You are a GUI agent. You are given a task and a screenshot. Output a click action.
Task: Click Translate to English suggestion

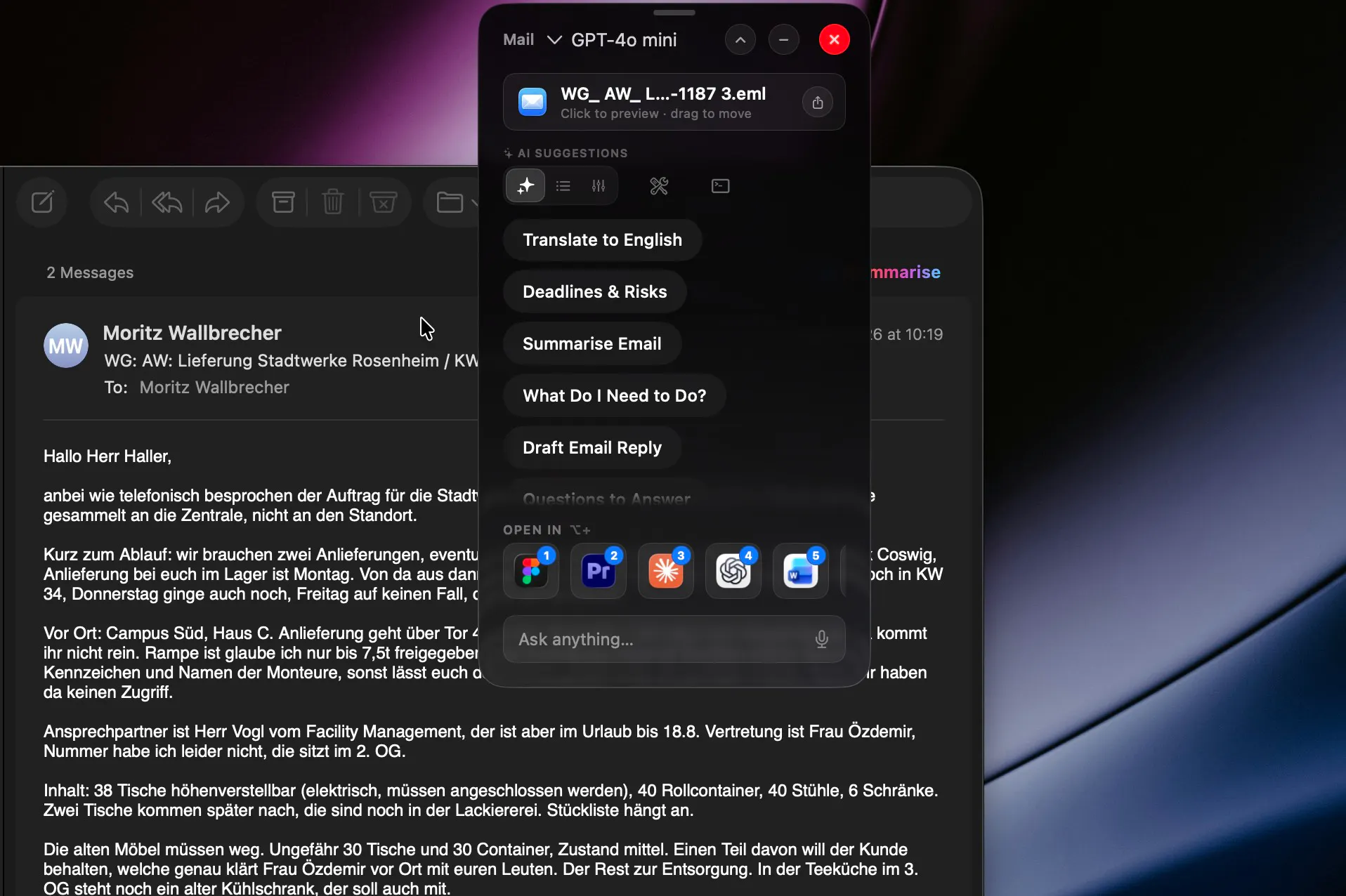click(602, 240)
